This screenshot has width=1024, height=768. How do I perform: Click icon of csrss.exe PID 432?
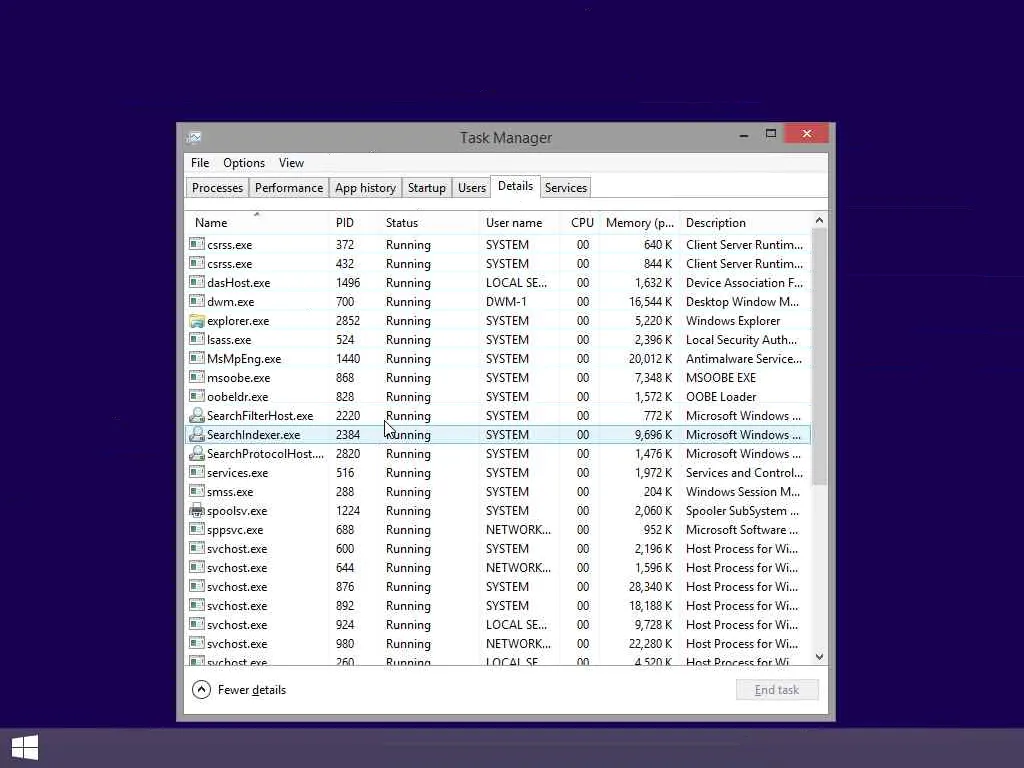click(x=197, y=263)
